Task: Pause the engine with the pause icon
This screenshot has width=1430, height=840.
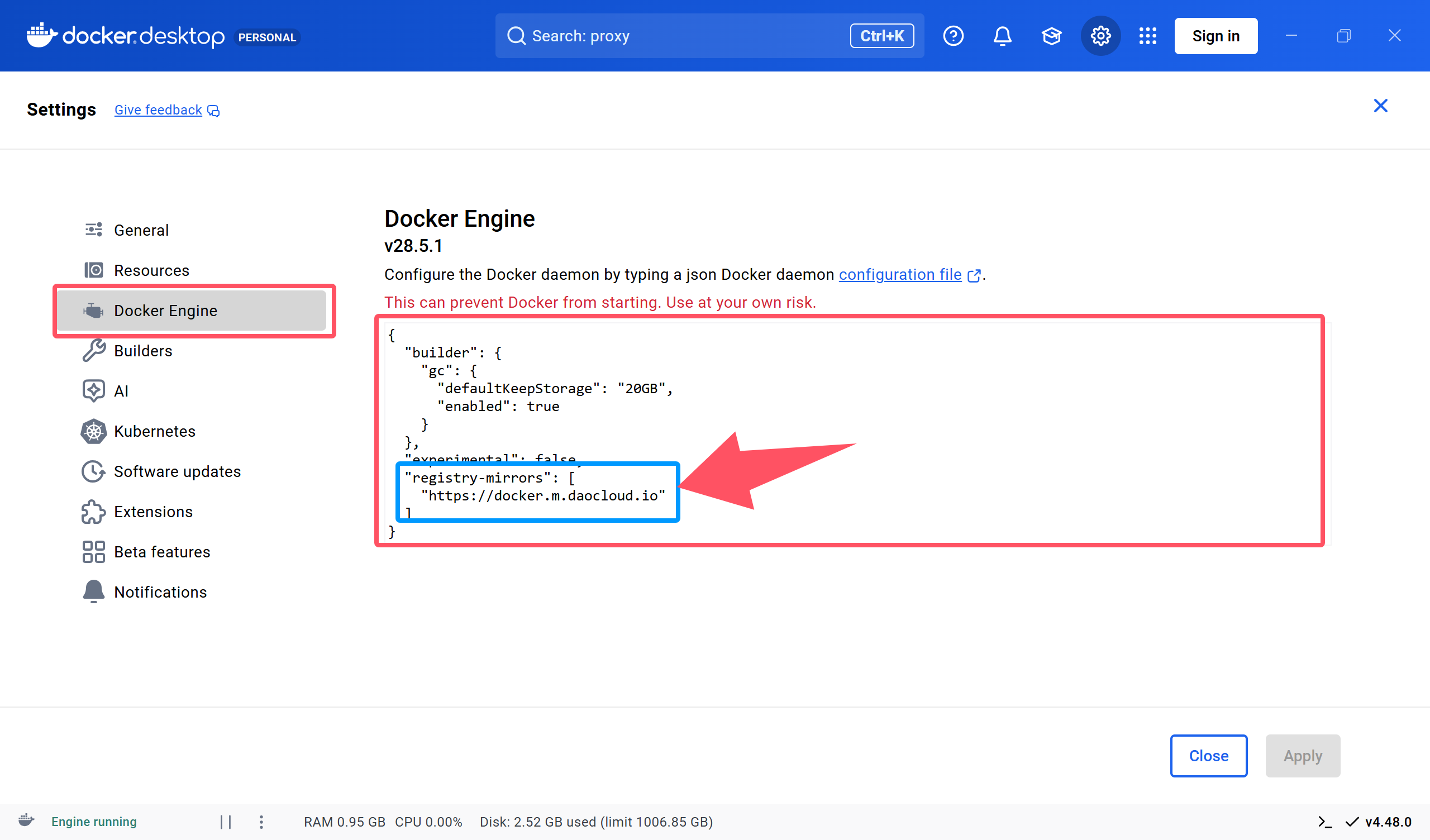Action: pyautogui.click(x=225, y=822)
